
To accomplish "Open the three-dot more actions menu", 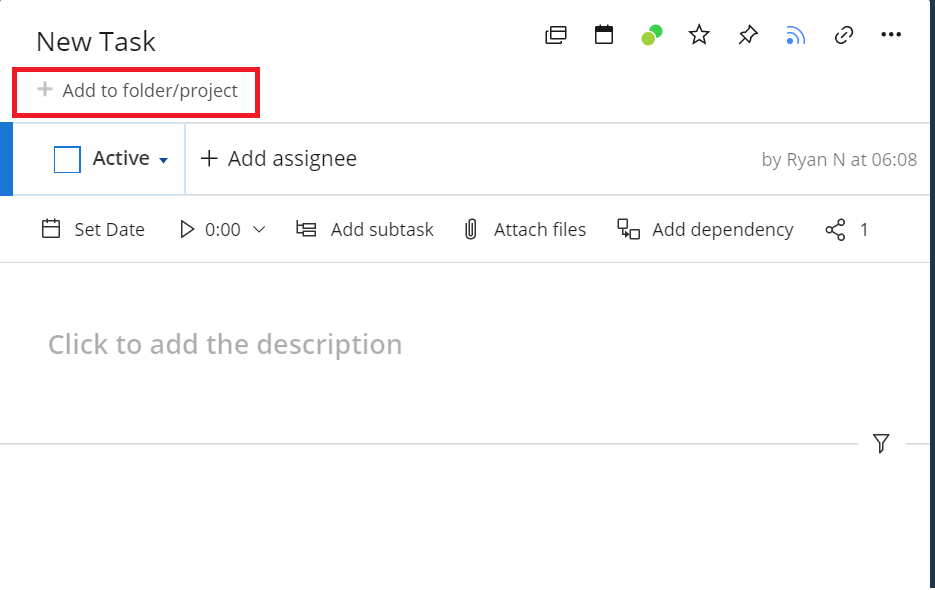I will pos(891,36).
